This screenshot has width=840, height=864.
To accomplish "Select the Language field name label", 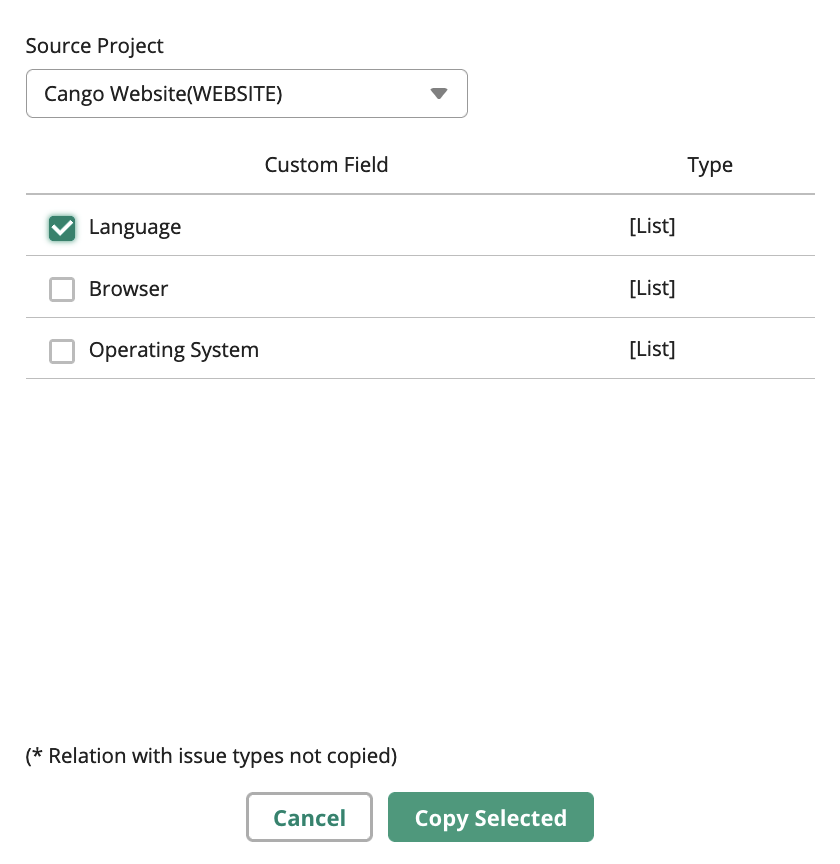I will pyautogui.click(x=135, y=228).
